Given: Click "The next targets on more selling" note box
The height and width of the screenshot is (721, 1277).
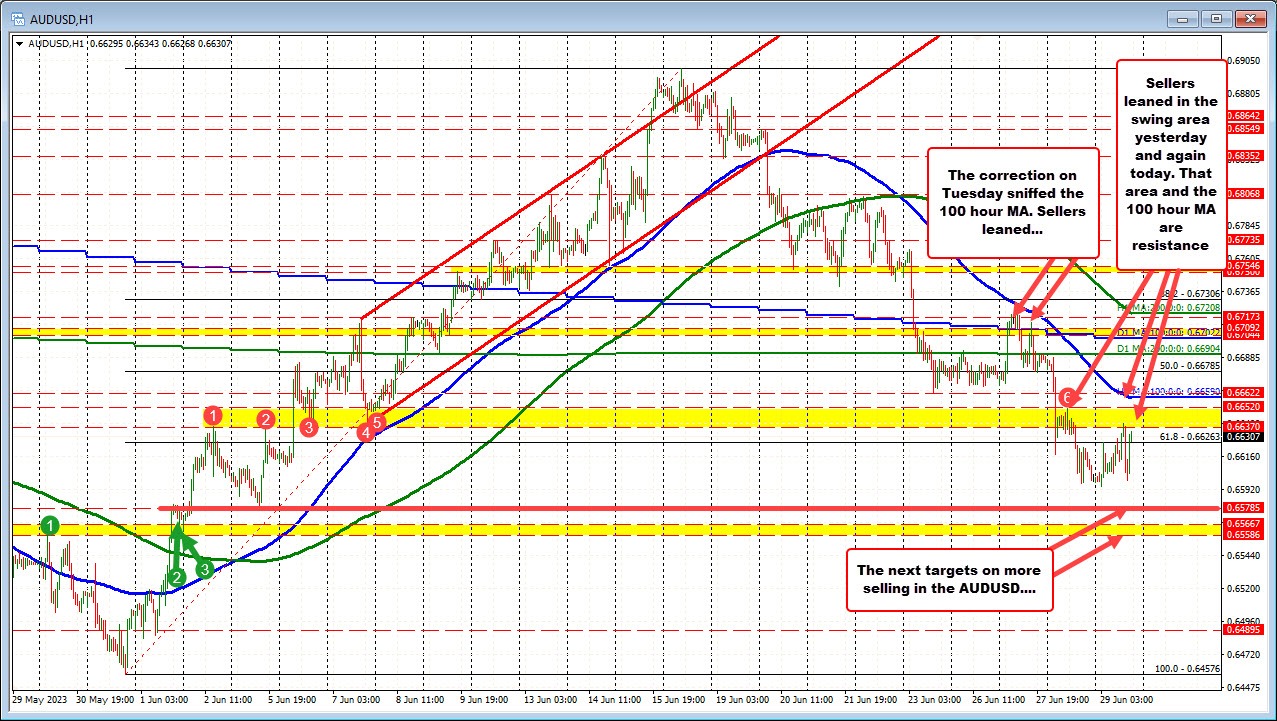Looking at the screenshot, I should (948, 580).
